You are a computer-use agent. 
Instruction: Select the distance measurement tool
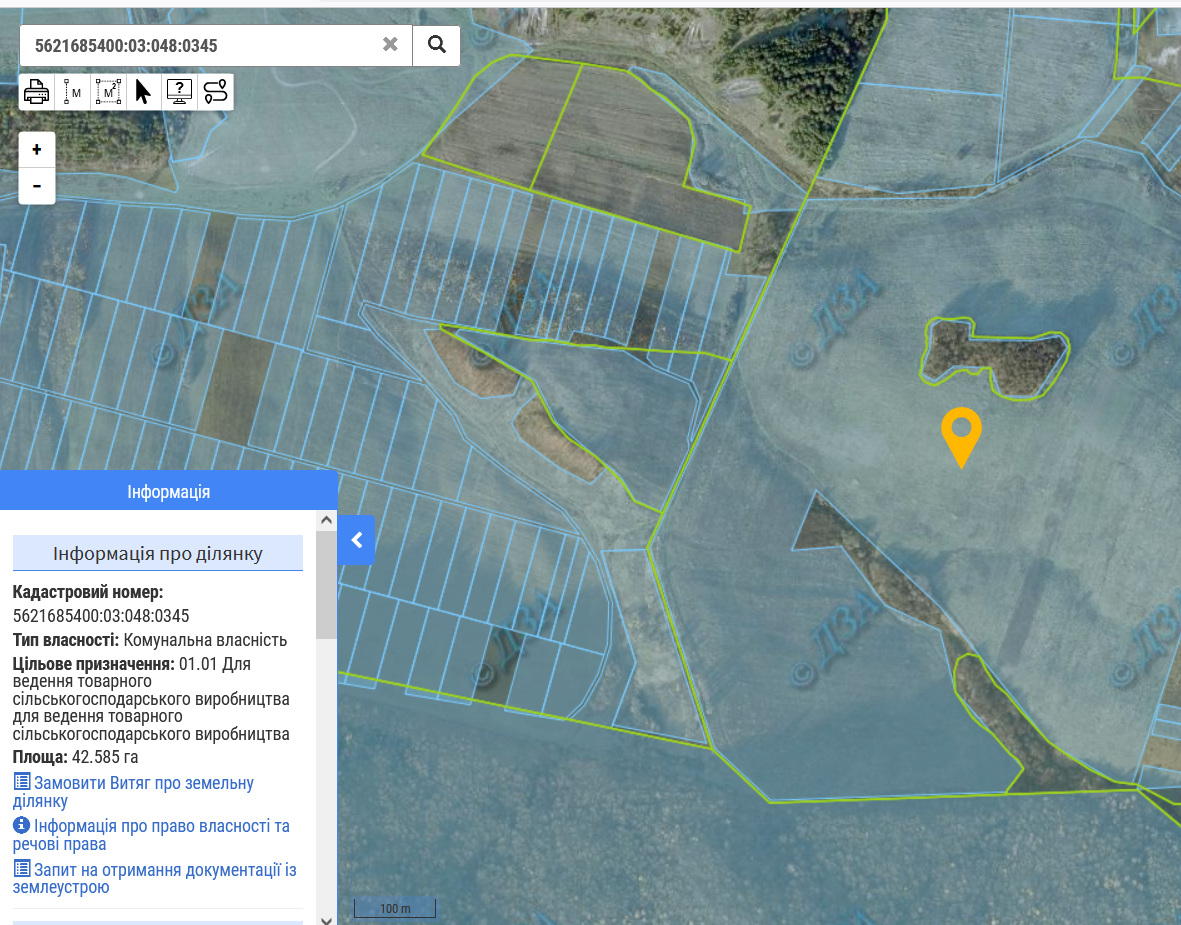click(x=73, y=92)
